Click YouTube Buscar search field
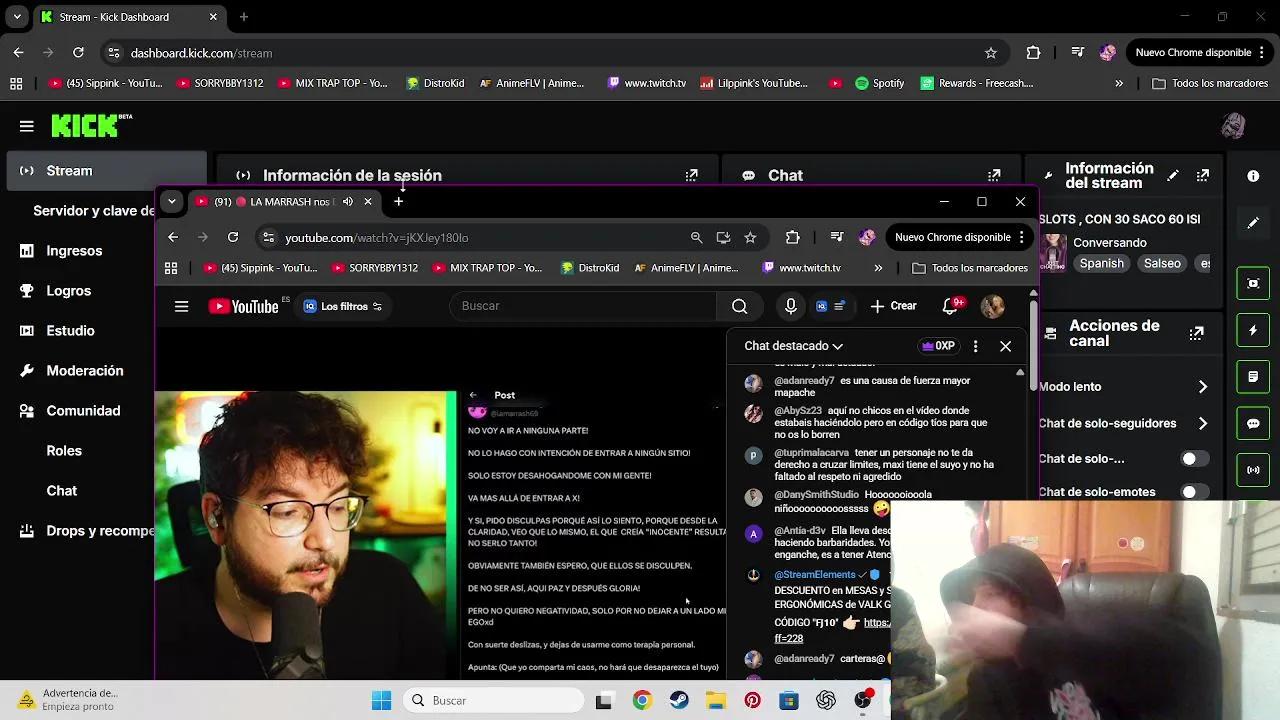Image resolution: width=1280 pixels, height=720 pixels. coord(583,306)
